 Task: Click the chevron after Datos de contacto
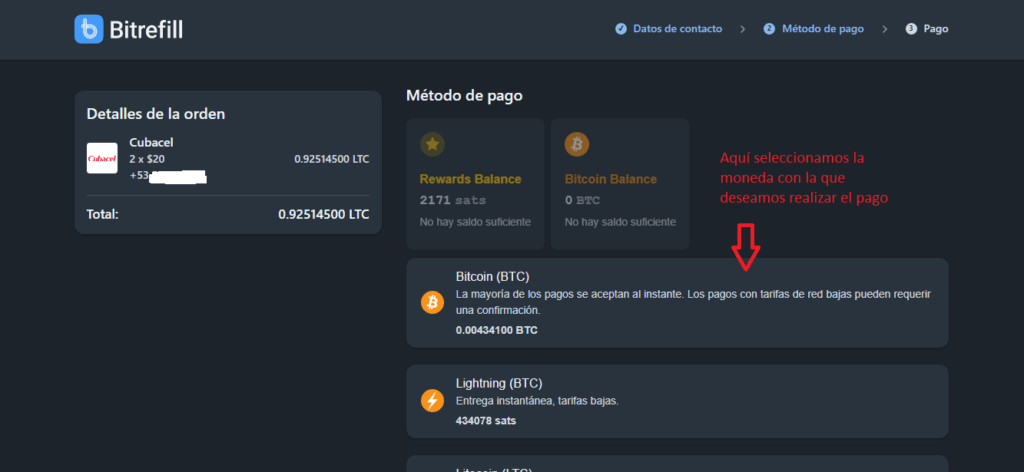743,29
